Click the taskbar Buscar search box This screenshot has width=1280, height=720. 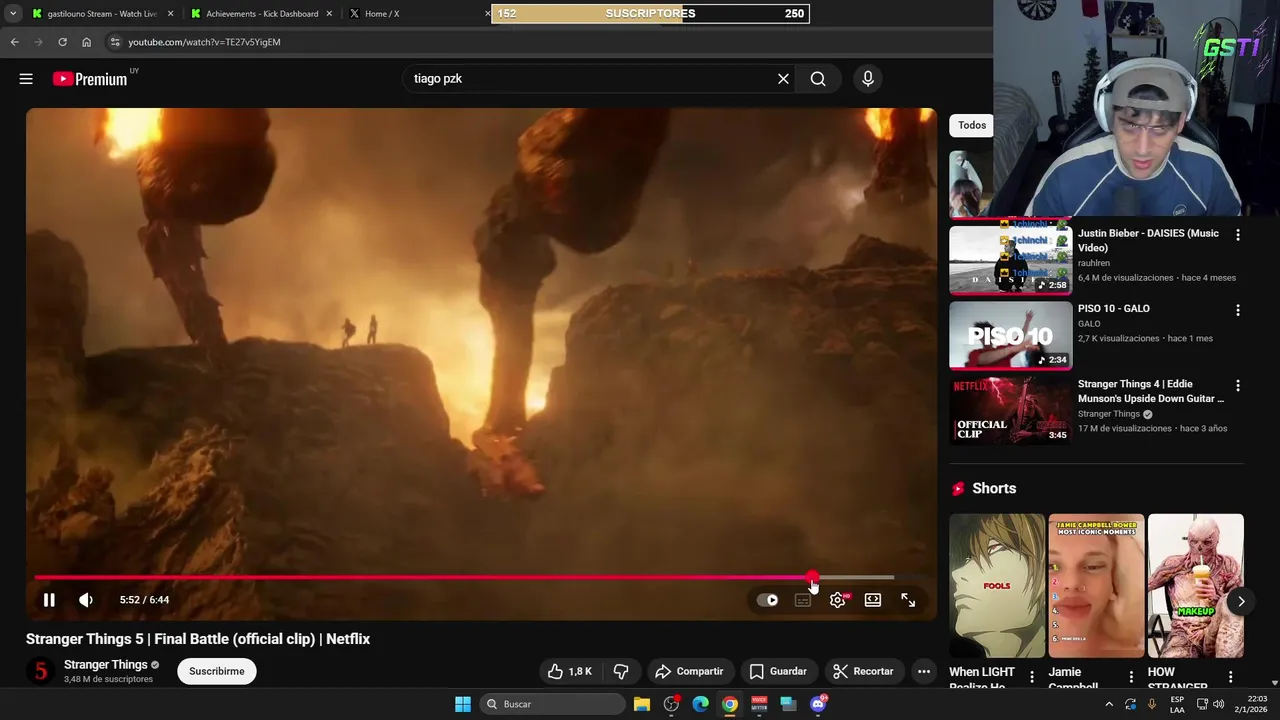[x=553, y=704]
